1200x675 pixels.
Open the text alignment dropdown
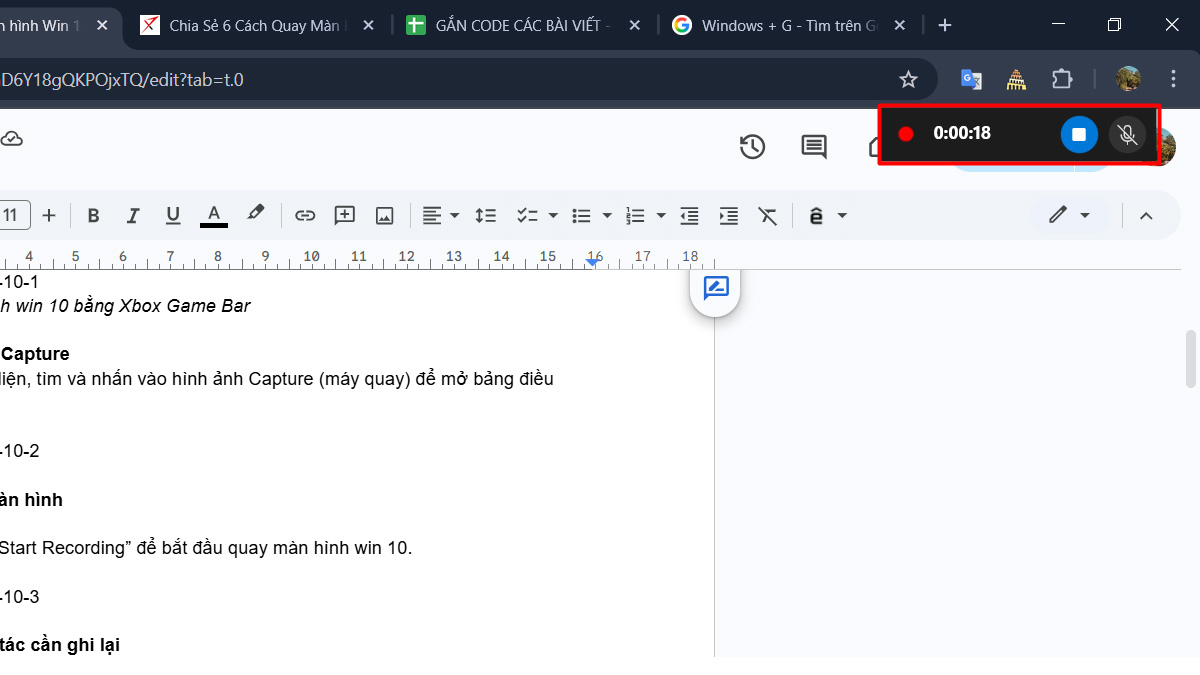(x=440, y=215)
